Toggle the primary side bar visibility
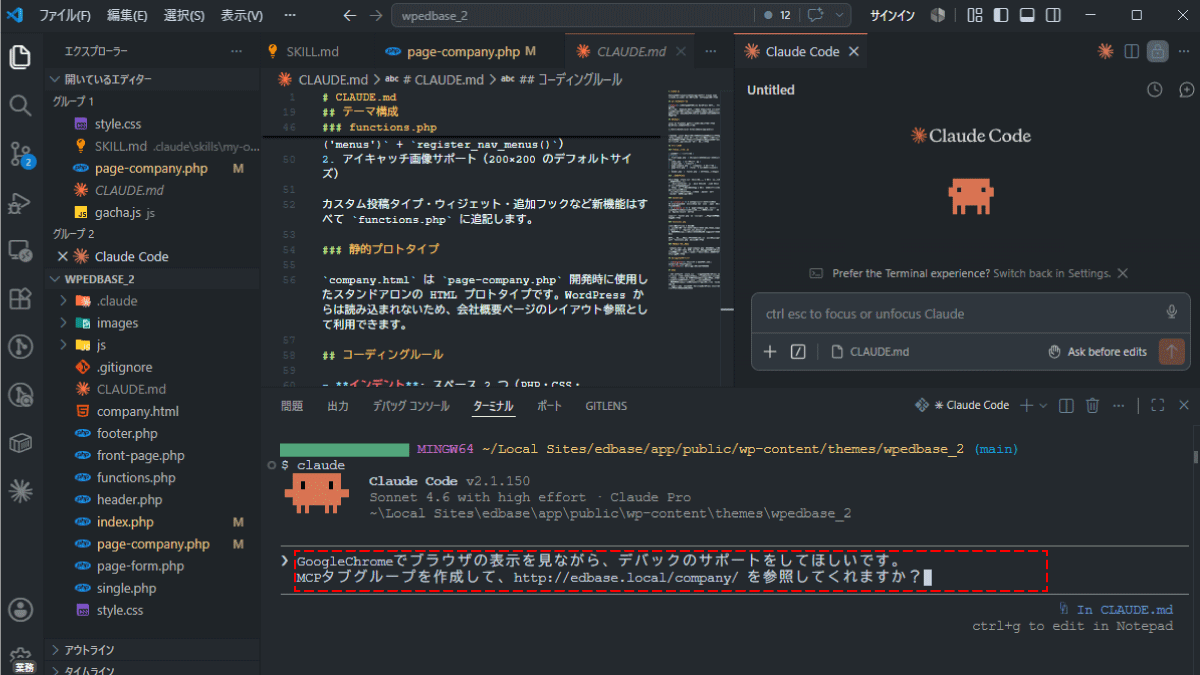The width and height of the screenshot is (1200, 675). click(x=1001, y=15)
